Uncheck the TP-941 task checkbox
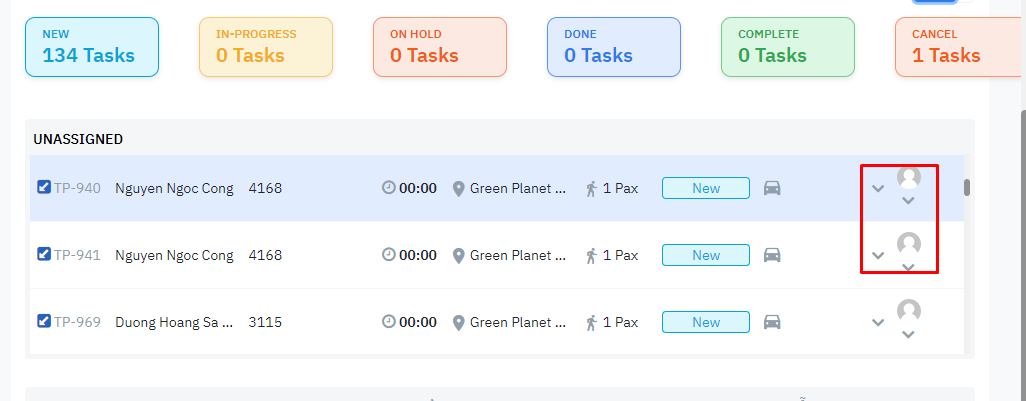1026x401 pixels. pos(44,254)
